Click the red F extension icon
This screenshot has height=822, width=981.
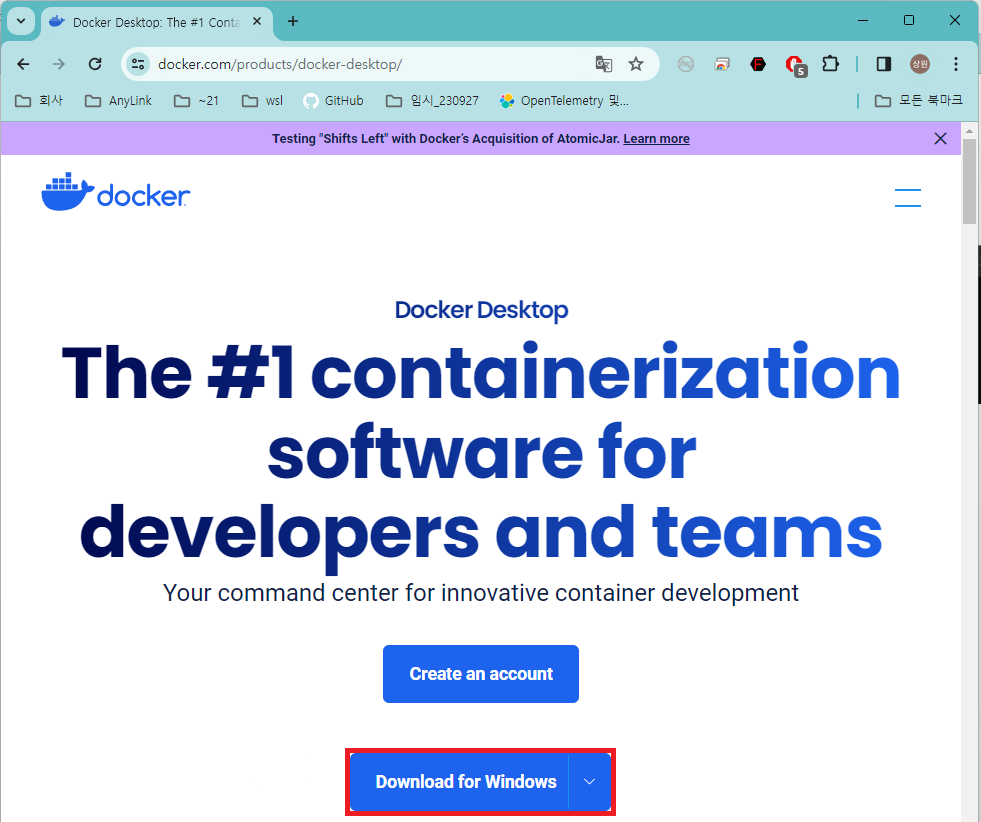[x=758, y=64]
